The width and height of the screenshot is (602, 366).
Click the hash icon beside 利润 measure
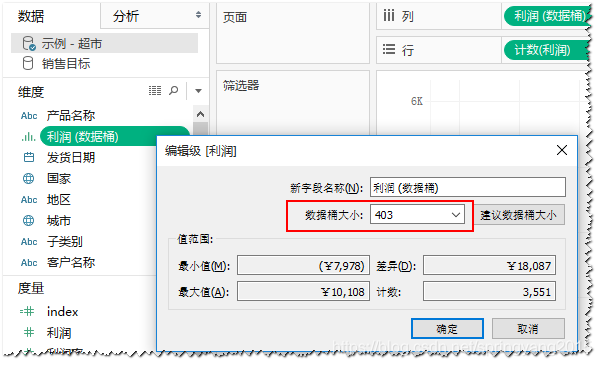pyautogui.click(x=29, y=332)
